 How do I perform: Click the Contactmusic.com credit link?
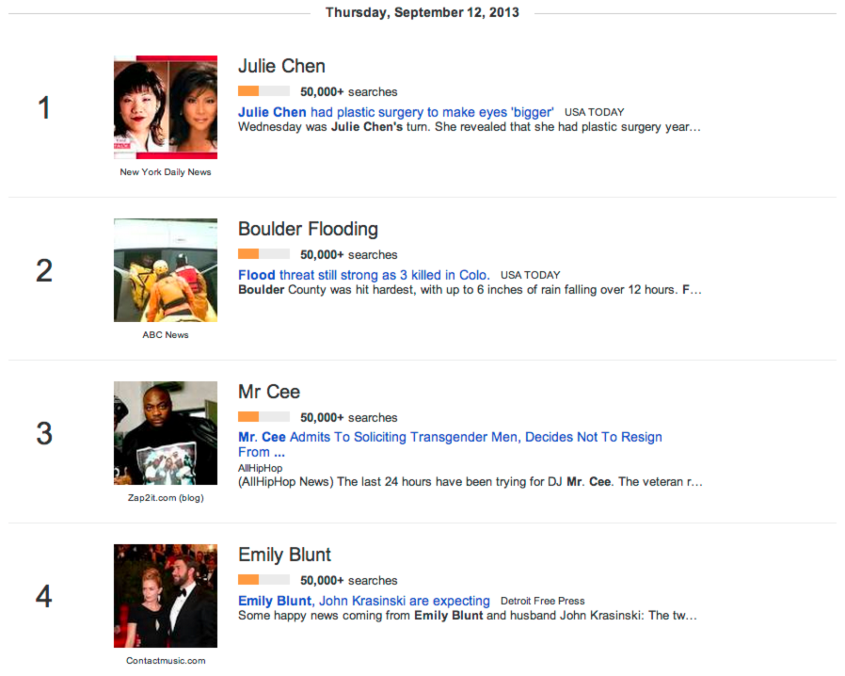[165, 661]
